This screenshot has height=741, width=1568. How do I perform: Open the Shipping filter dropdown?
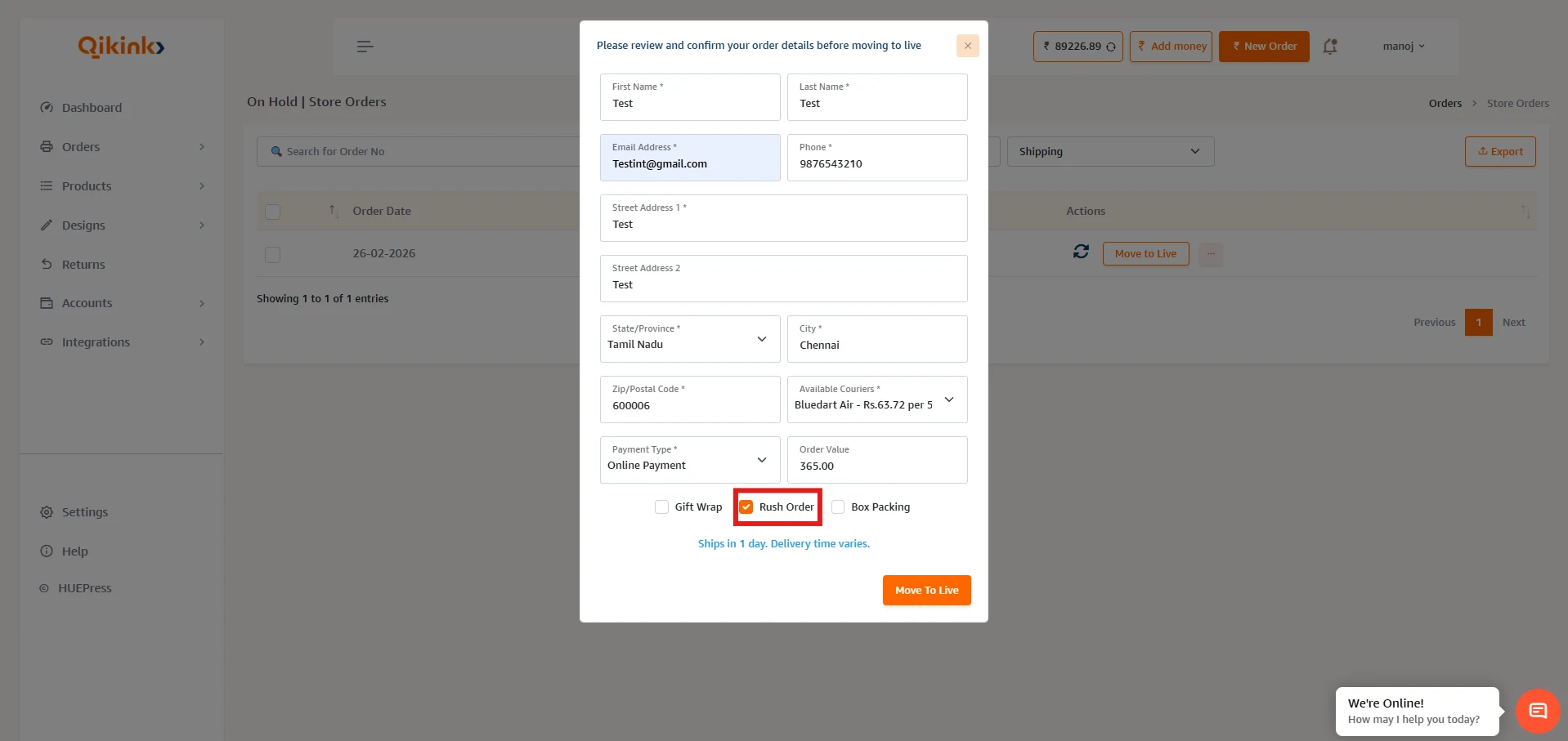point(1110,151)
